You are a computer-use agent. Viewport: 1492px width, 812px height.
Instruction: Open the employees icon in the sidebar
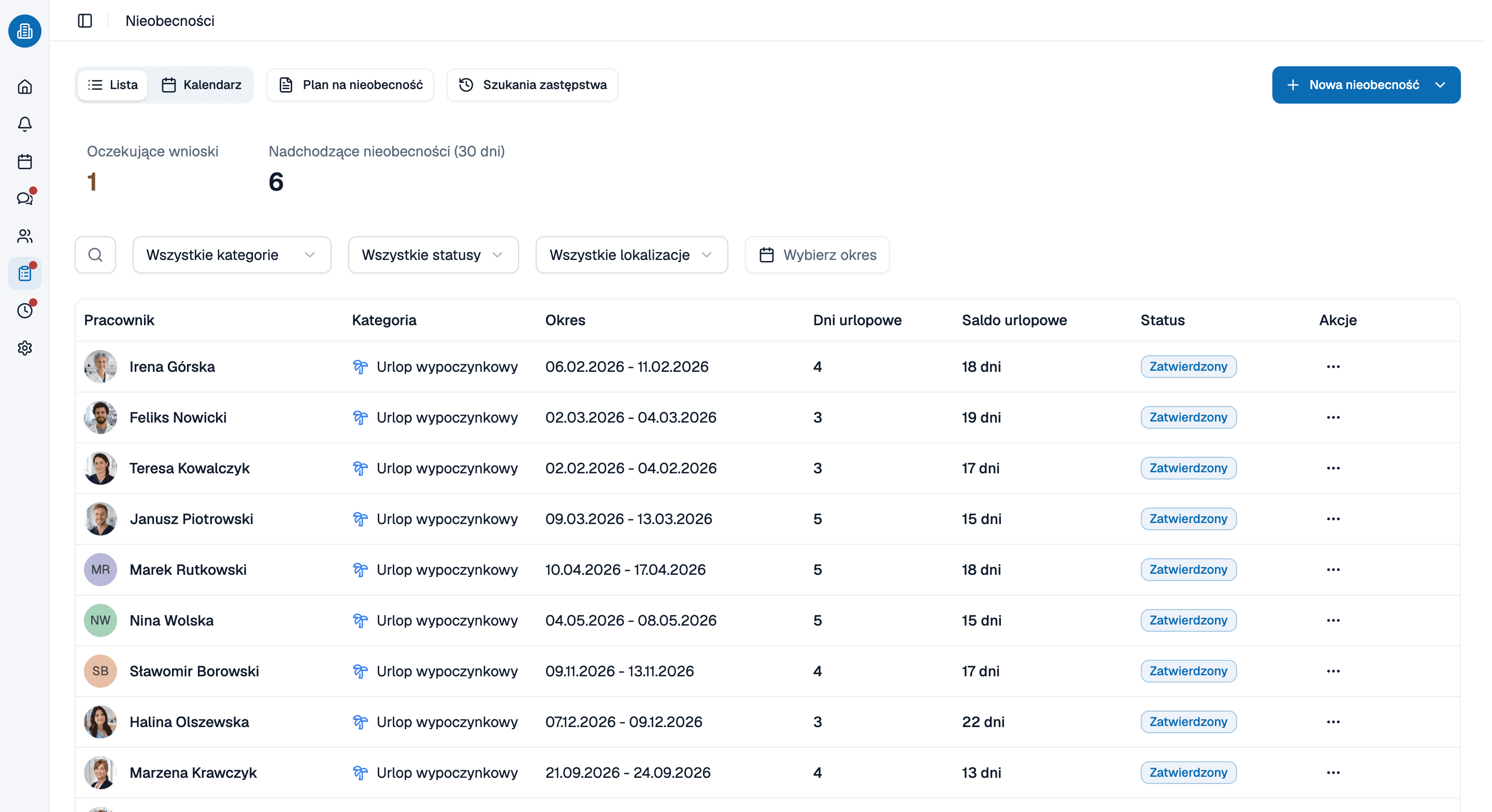(24, 236)
